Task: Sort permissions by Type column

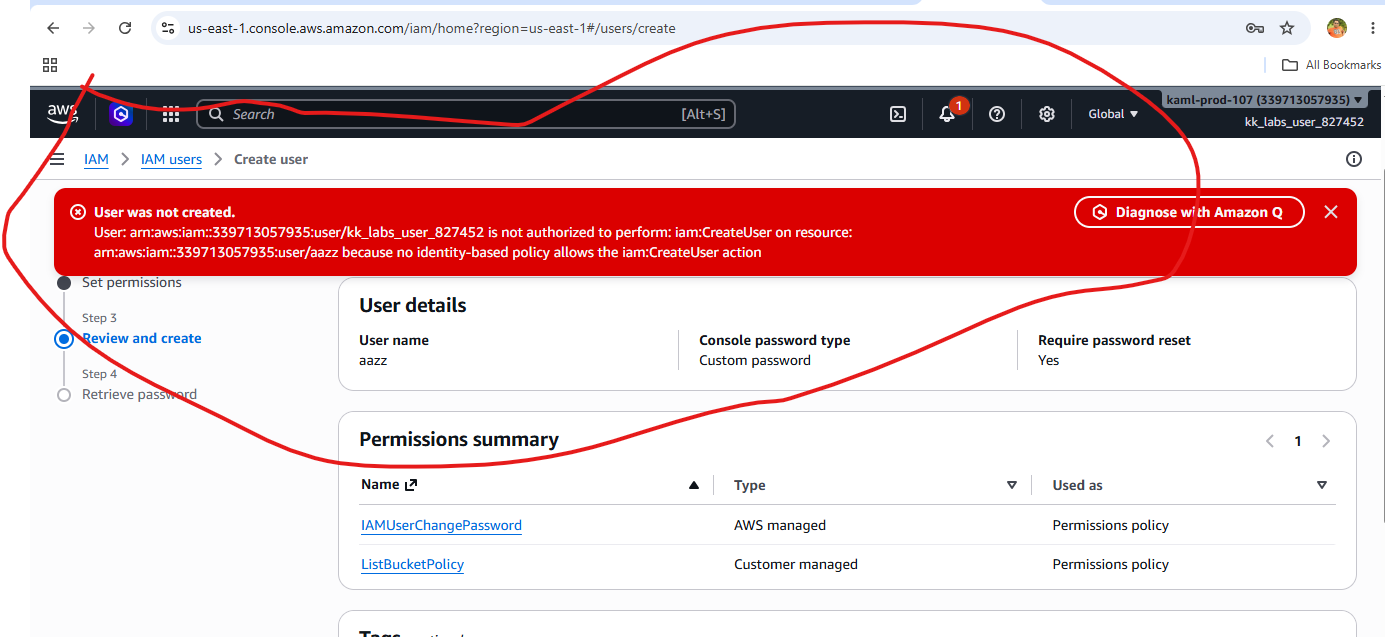Action: click(1012, 485)
